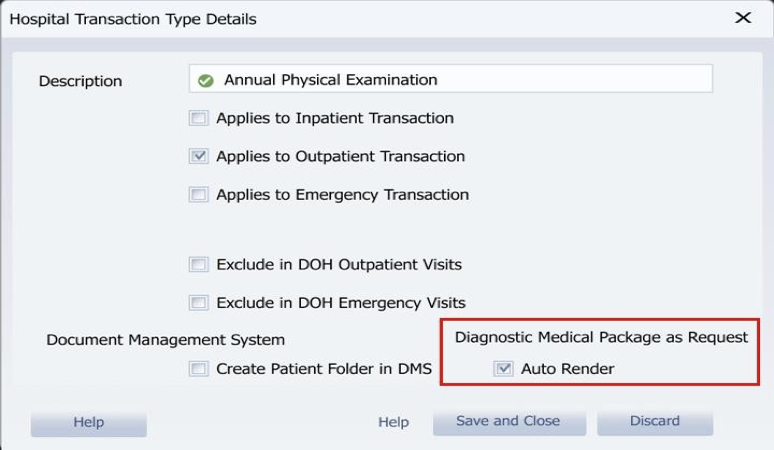Screen dimensions: 774x450
Task: Click the Document Management System heading
Action: 165,340
